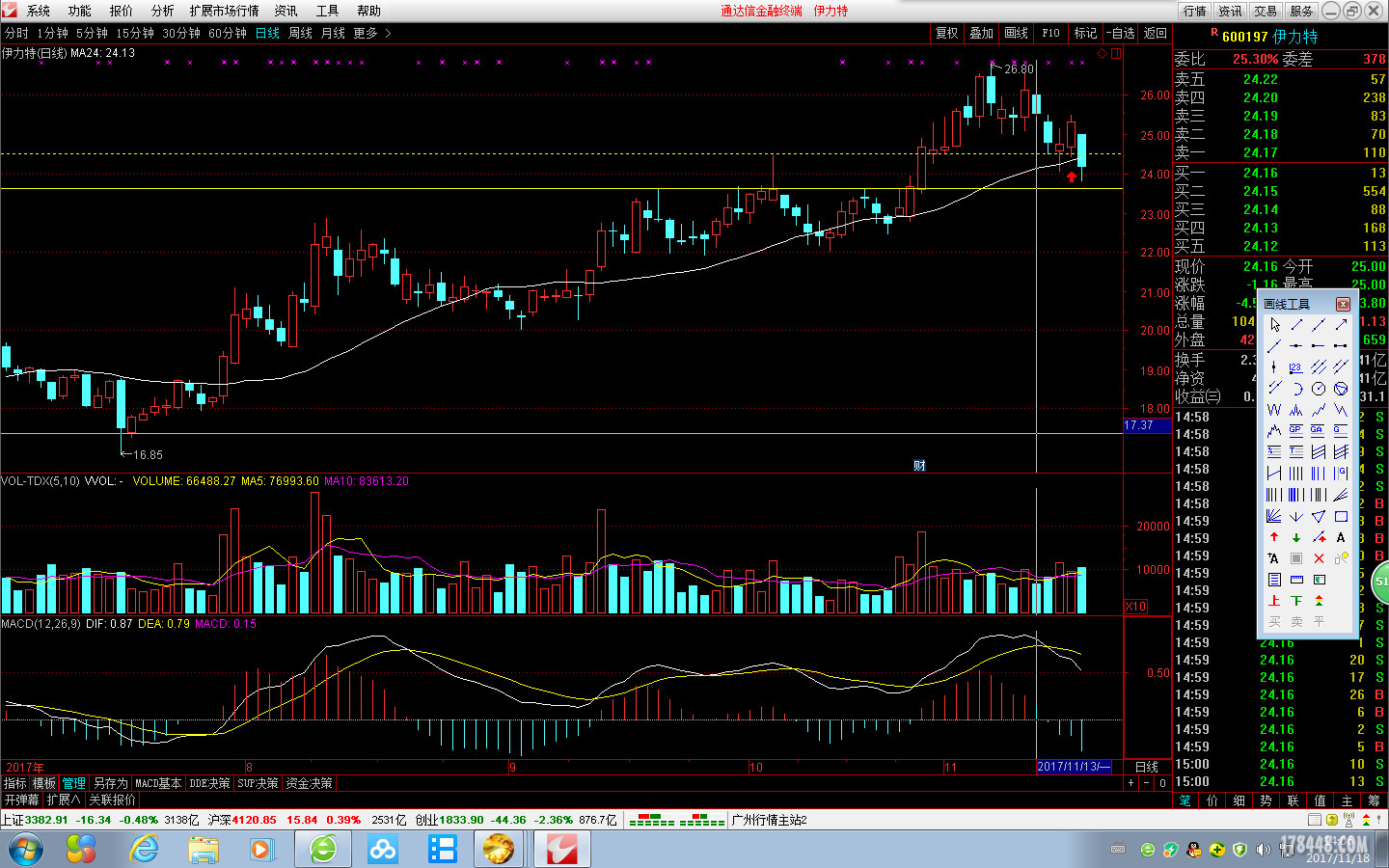Select the W wave pattern tool
The width and height of the screenshot is (1389, 868).
point(1273,410)
